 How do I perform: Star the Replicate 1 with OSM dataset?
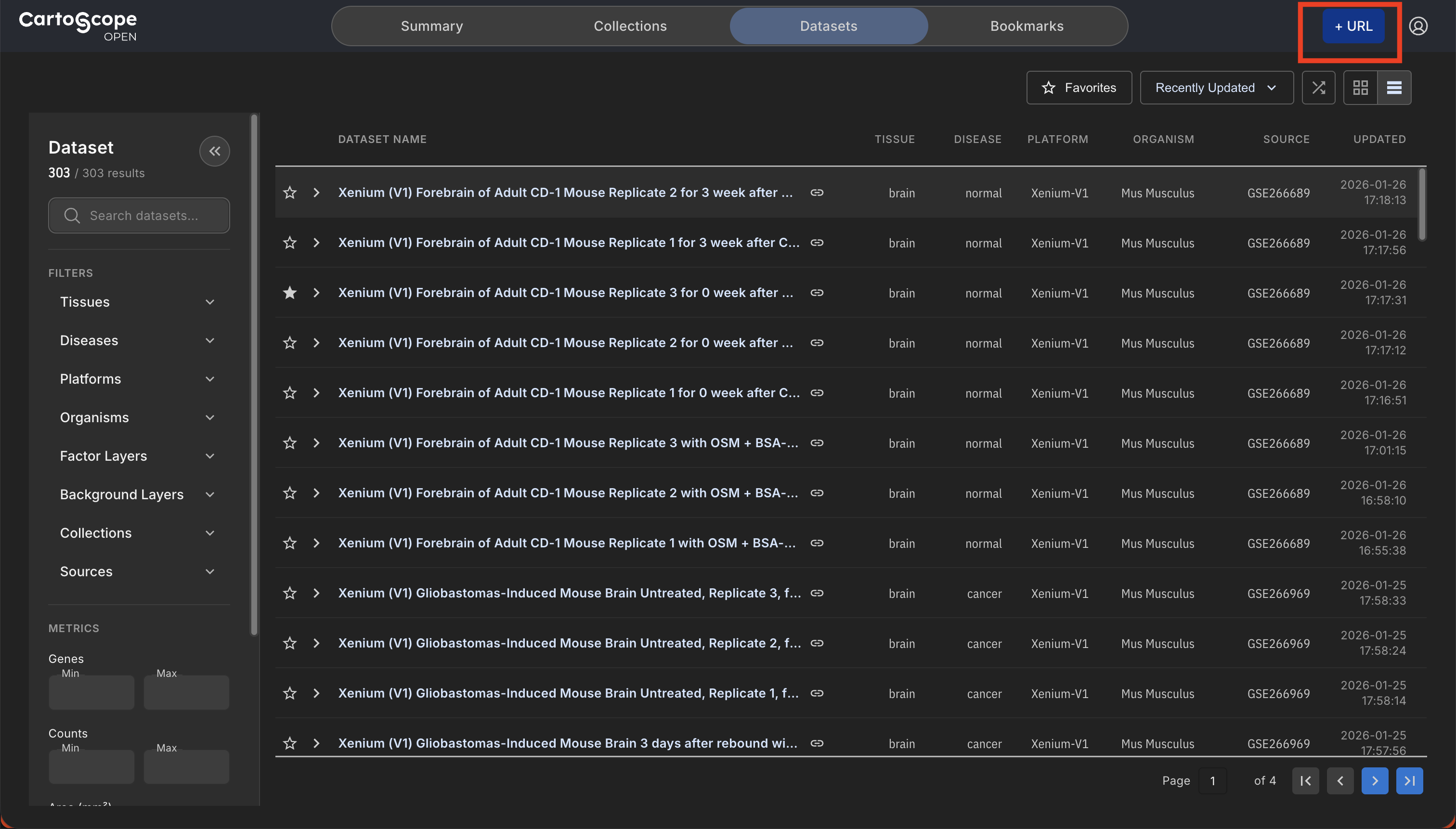pyautogui.click(x=289, y=543)
